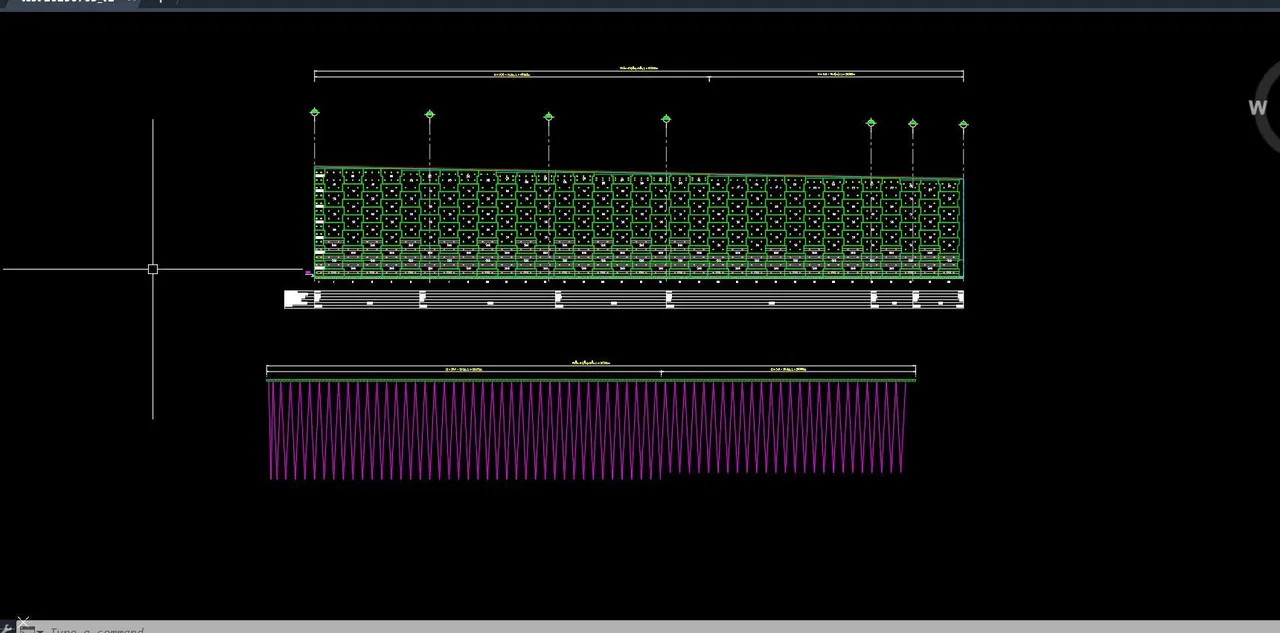Select the green panel grid elevation drawing

point(639,222)
